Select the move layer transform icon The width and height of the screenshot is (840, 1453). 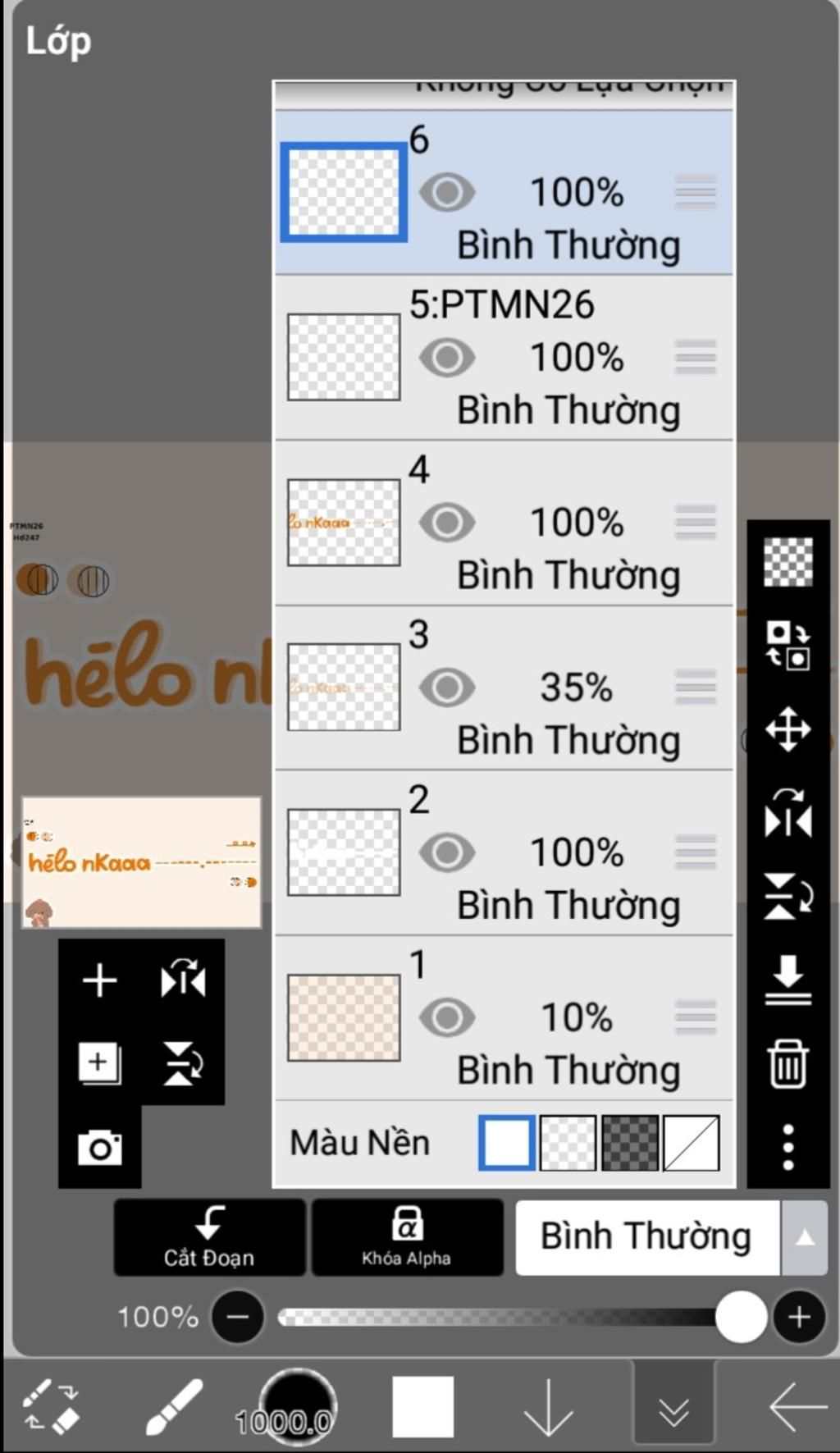click(x=787, y=729)
